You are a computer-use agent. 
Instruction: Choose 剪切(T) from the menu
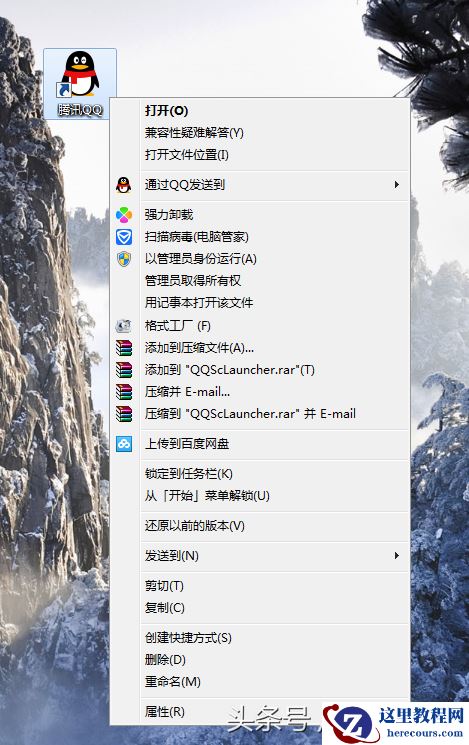260,586
